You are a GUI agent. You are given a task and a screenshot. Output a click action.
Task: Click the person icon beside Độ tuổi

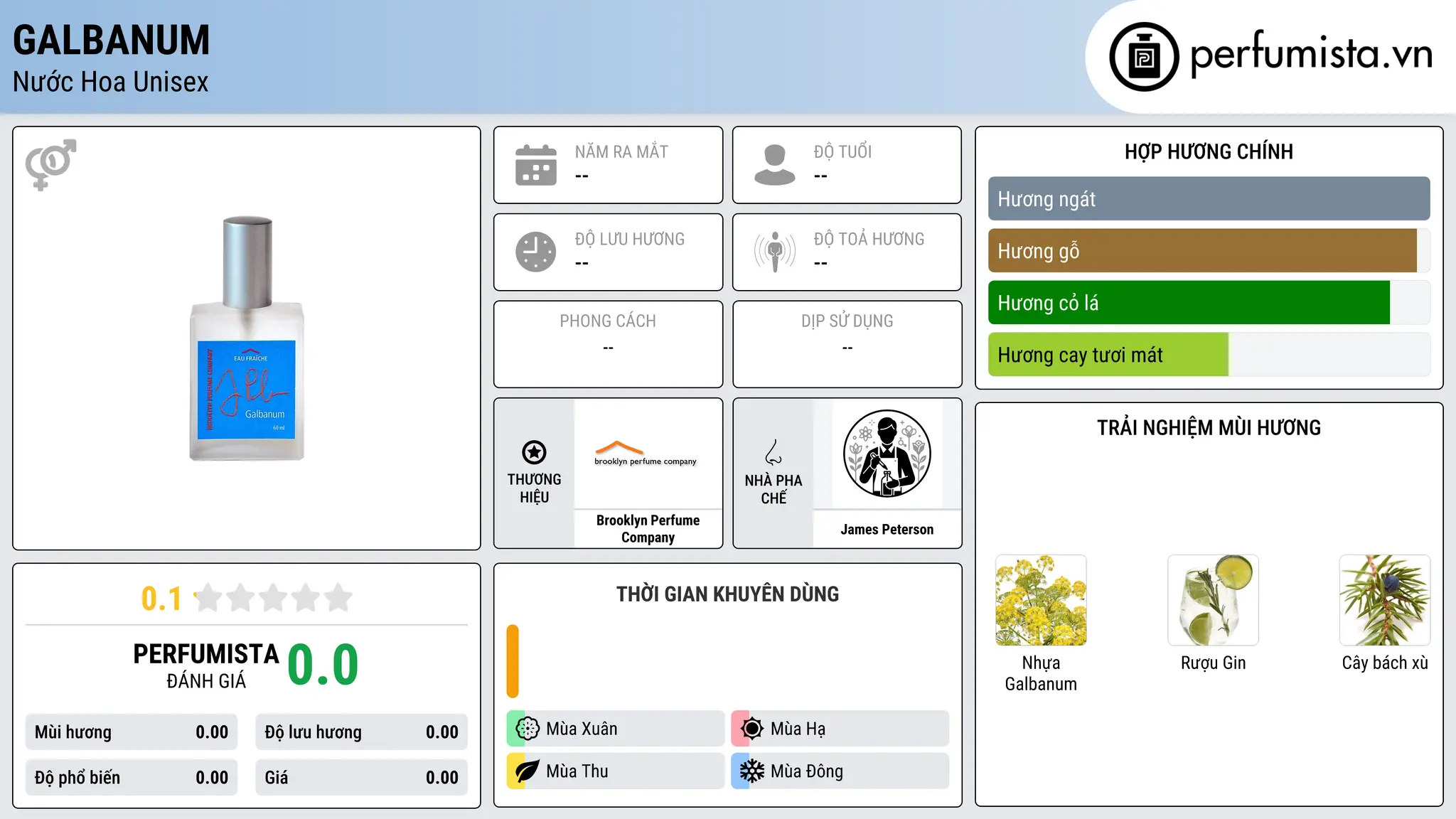coord(775,165)
